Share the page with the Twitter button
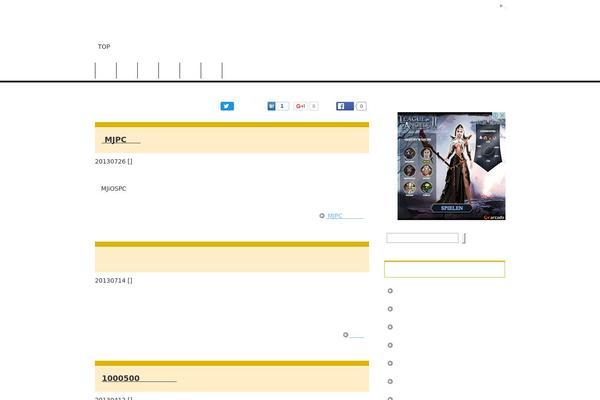This screenshot has width=600, height=400. [227, 106]
